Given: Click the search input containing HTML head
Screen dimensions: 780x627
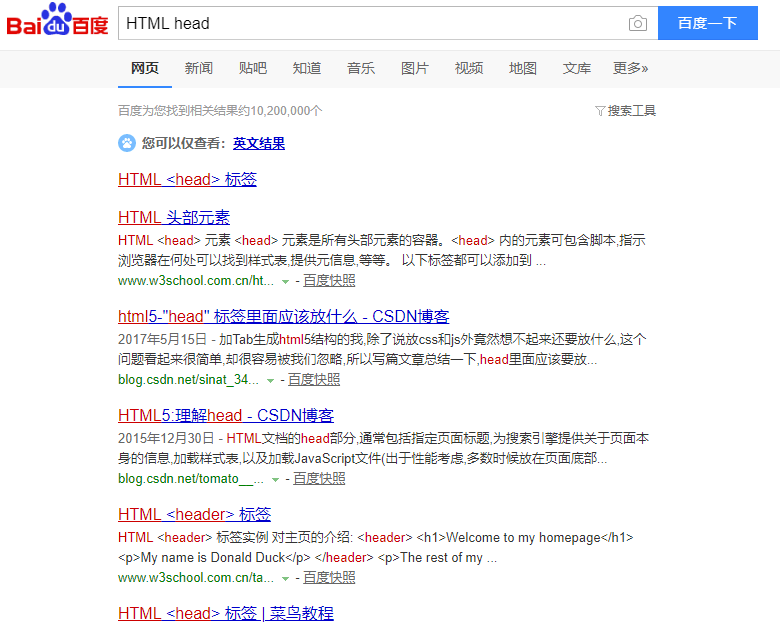Looking at the screenshot, I should coord(370,23).
